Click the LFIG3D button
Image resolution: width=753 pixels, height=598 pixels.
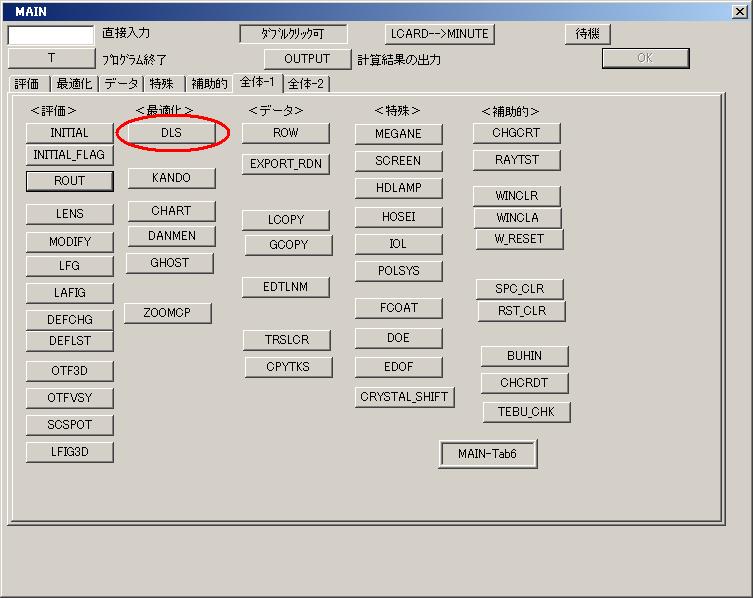tap(70, 452)
